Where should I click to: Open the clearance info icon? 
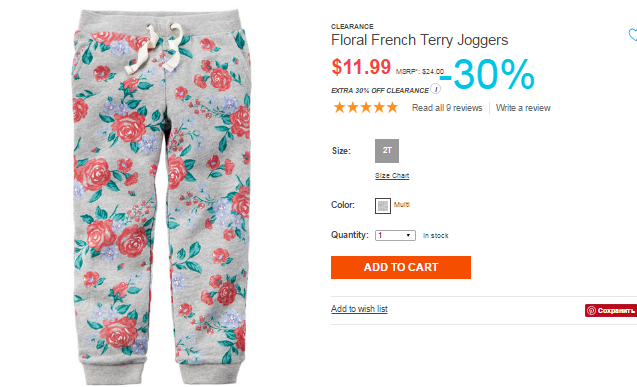(436, 89)
